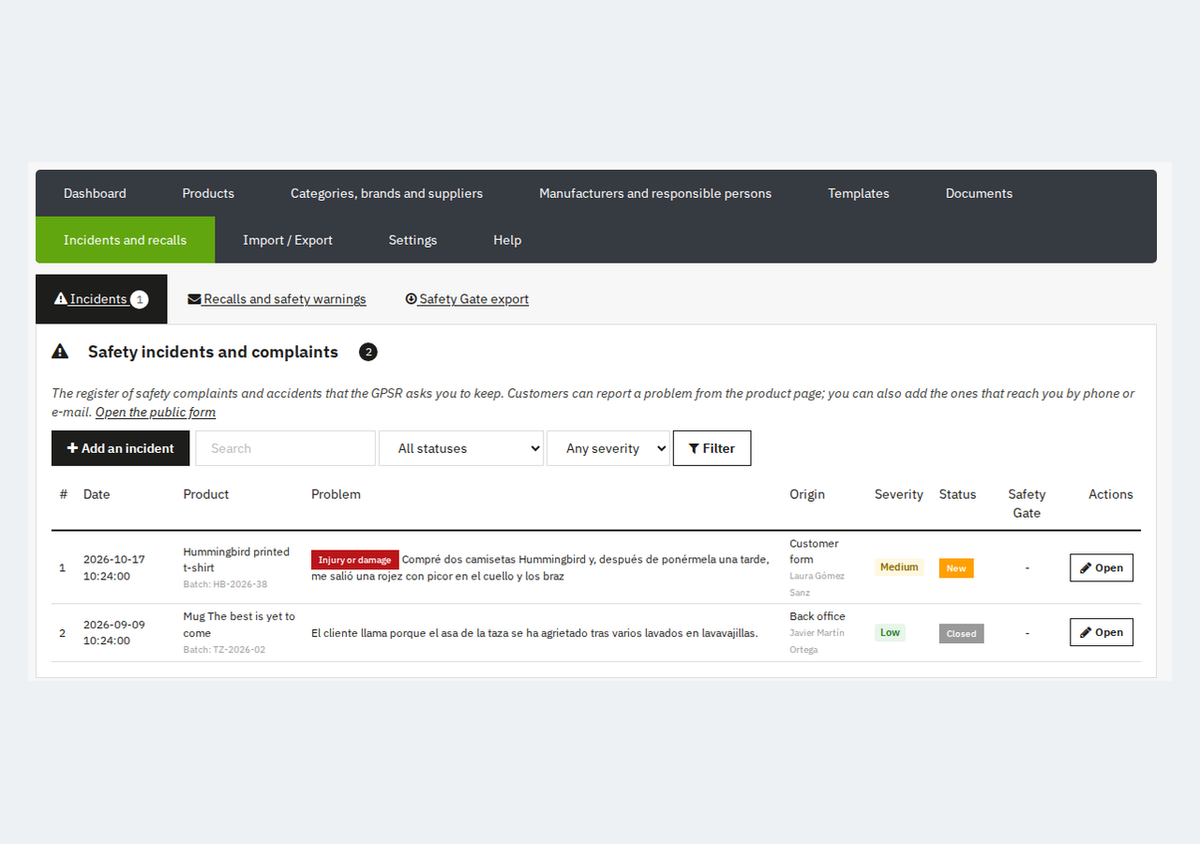Click the Add an incident button
1200x844 pixels.
pyautogui.click(x=120, y=448)
